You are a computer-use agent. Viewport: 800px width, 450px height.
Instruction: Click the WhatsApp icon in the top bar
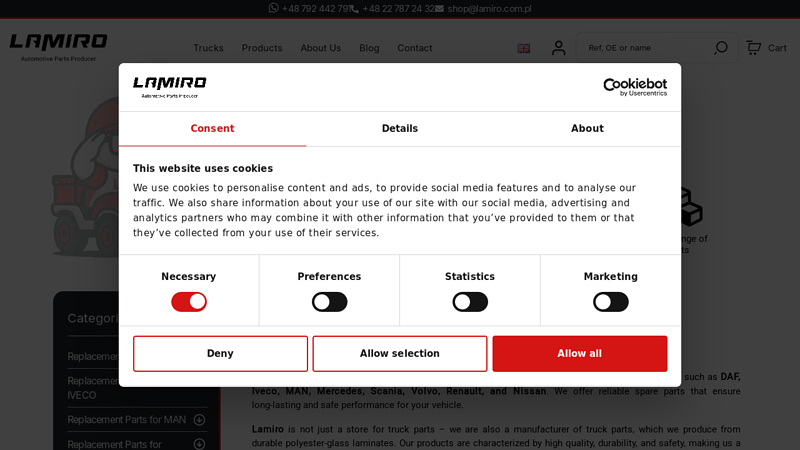coord(274,8)
